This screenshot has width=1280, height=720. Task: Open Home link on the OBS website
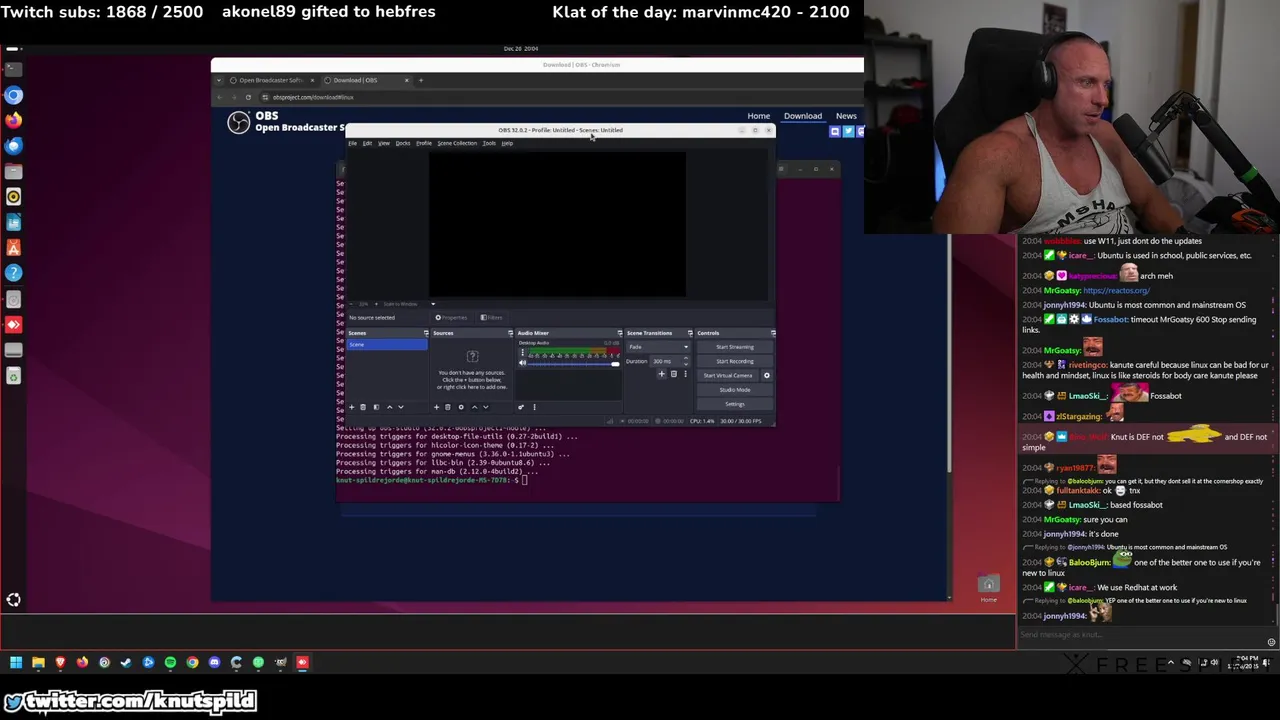(758, 116)
